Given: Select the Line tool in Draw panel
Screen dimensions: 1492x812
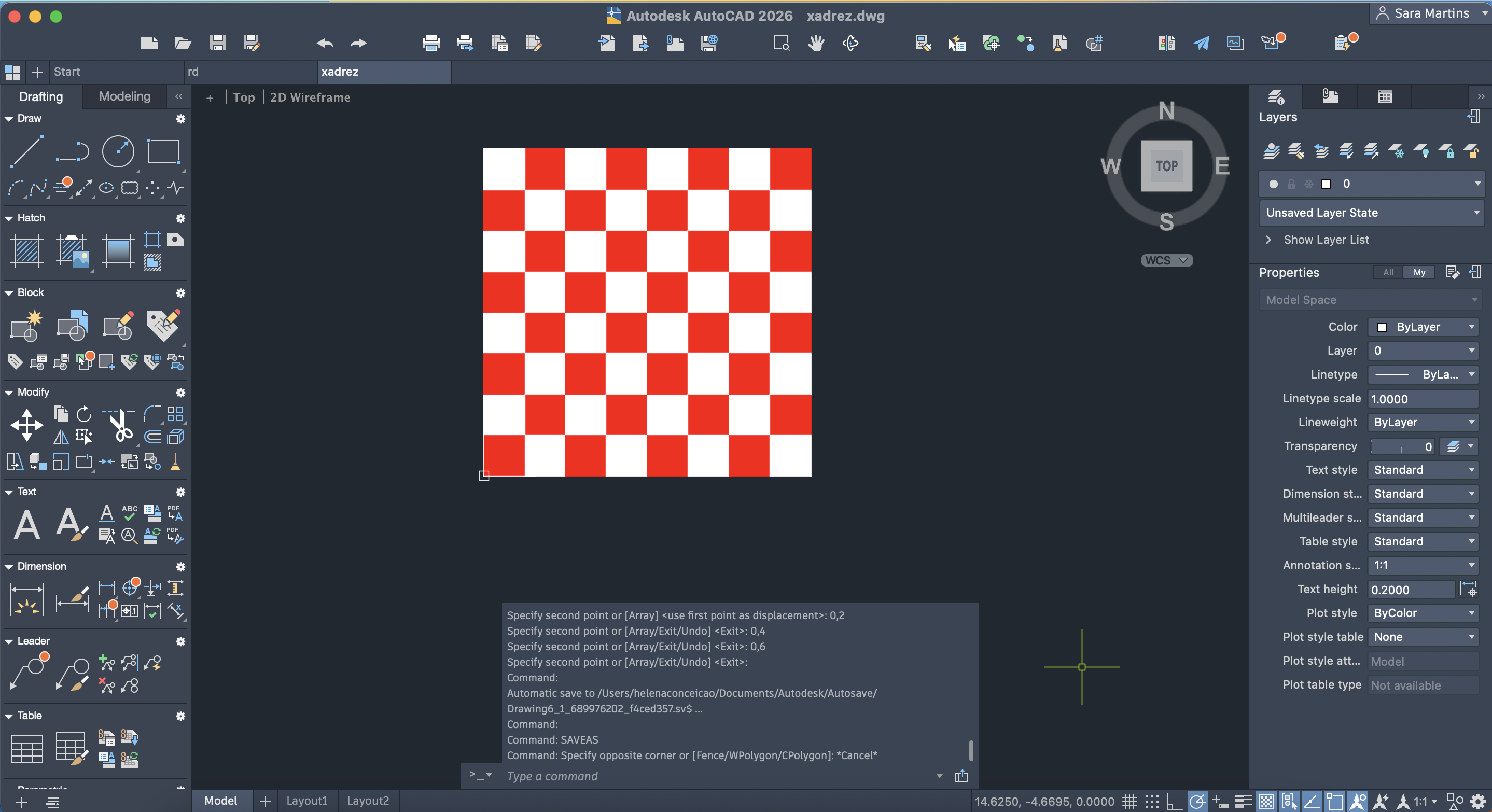Looking at the screenshot, I should pyautogui.click(x=26, y=151).
